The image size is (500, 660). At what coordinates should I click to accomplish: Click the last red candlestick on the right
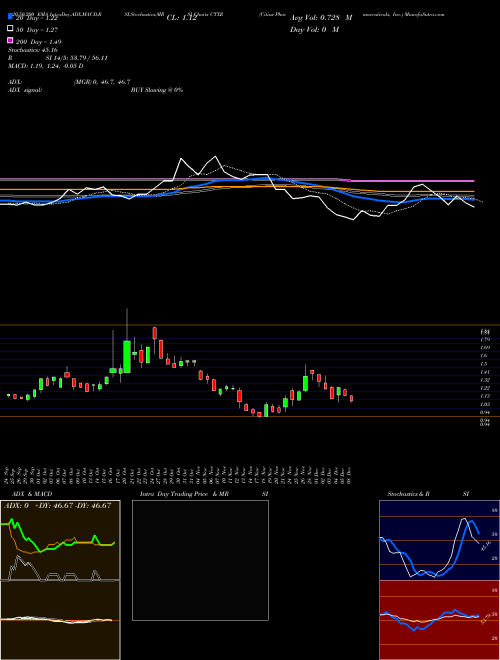(x=351, y=398)
